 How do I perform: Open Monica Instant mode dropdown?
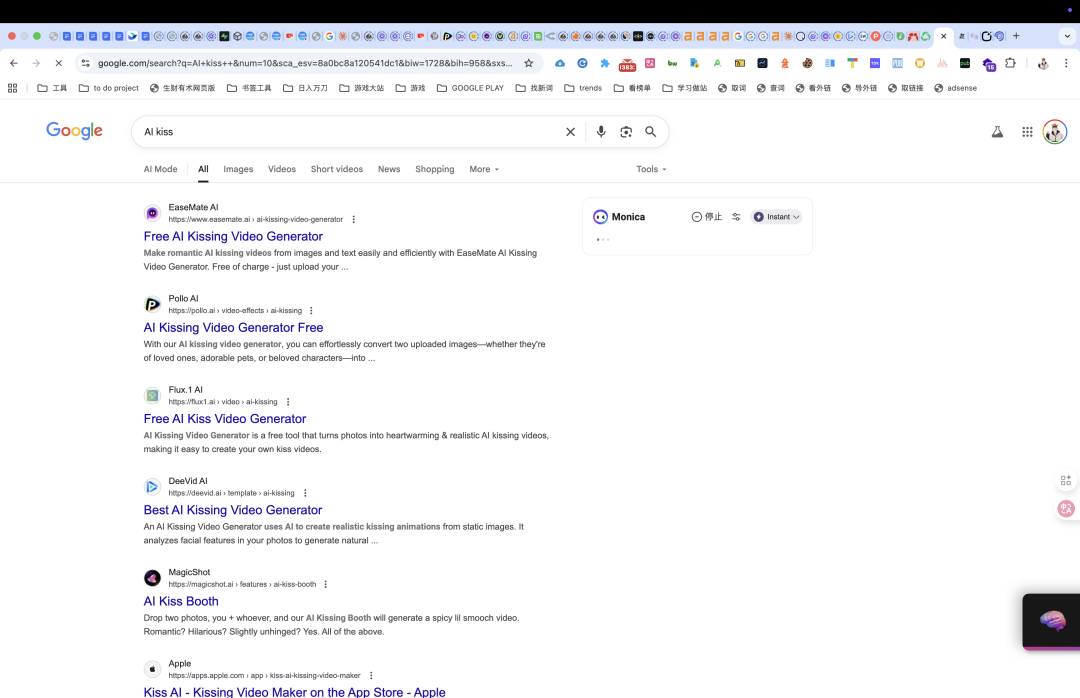776,216
